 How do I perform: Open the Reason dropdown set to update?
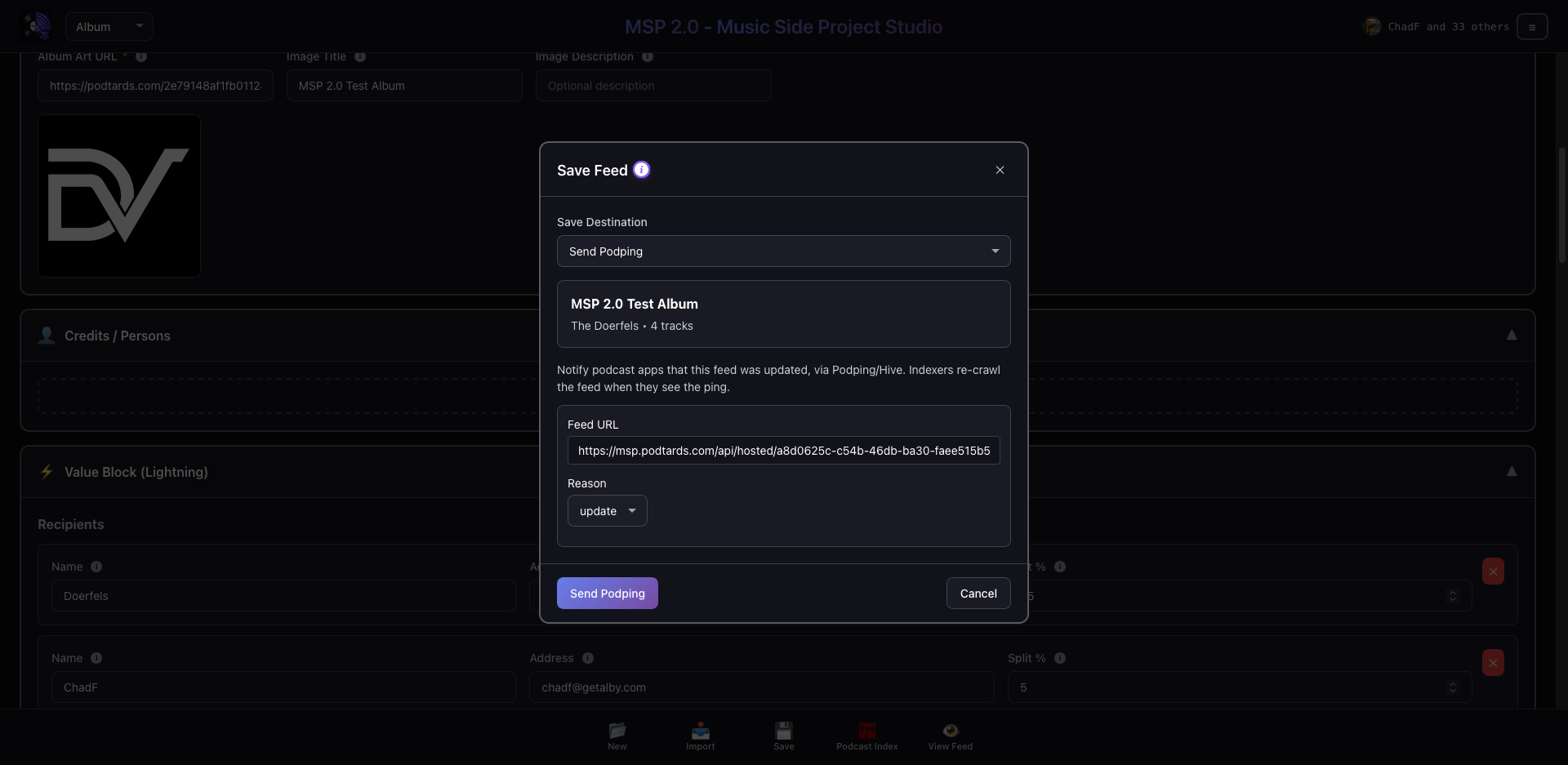[x=607, y=511]
